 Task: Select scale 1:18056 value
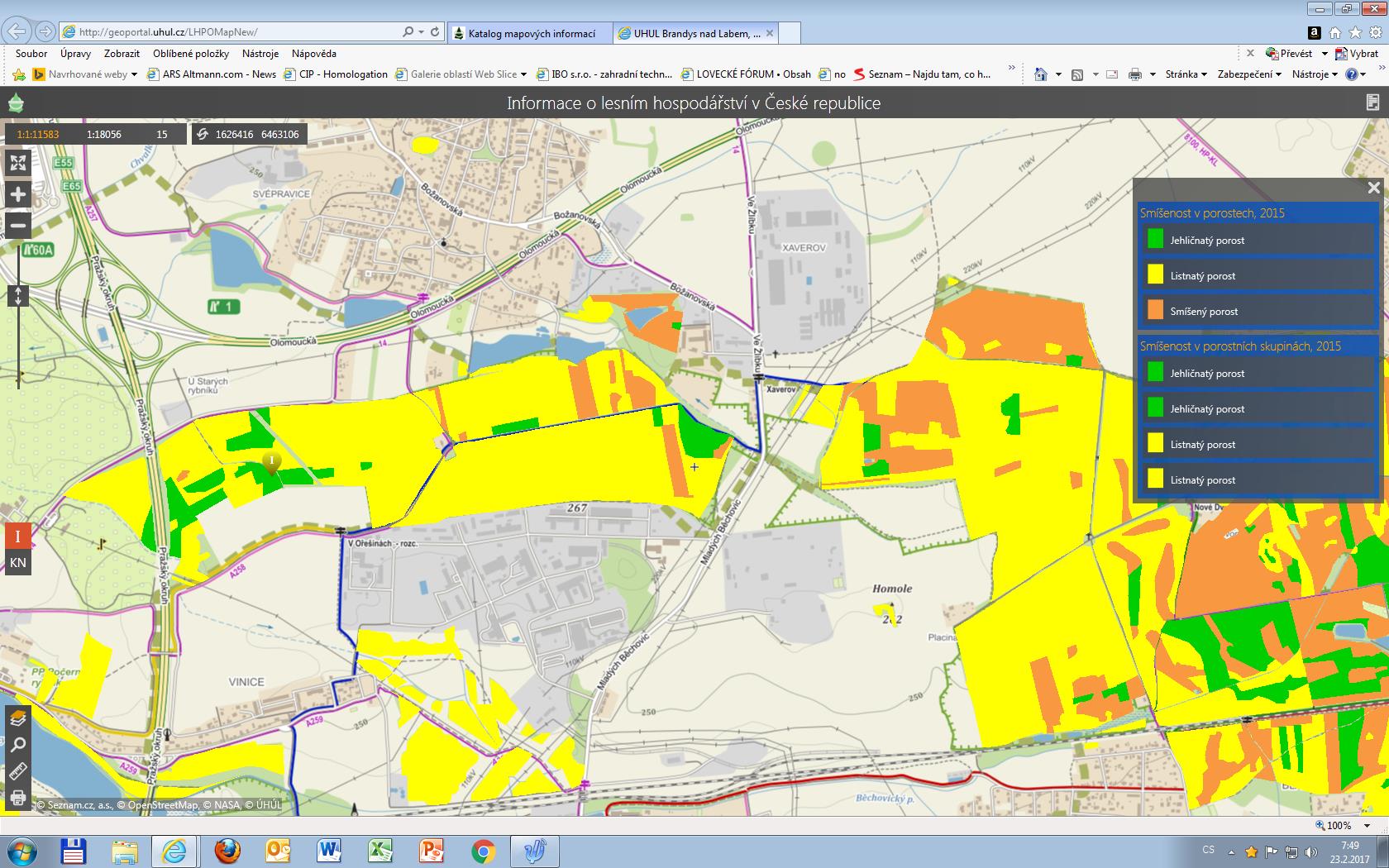103,134
